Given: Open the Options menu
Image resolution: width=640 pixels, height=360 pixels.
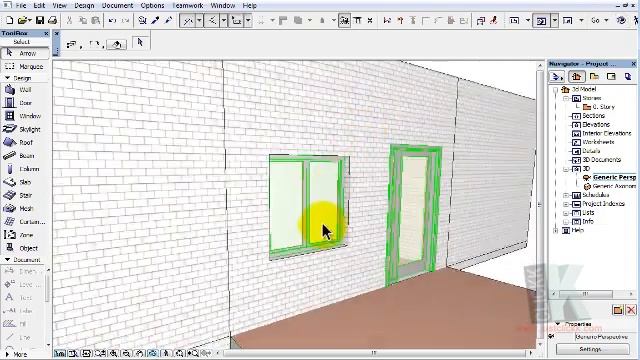Looking at the screenshot, I should (x=153, y=6).
